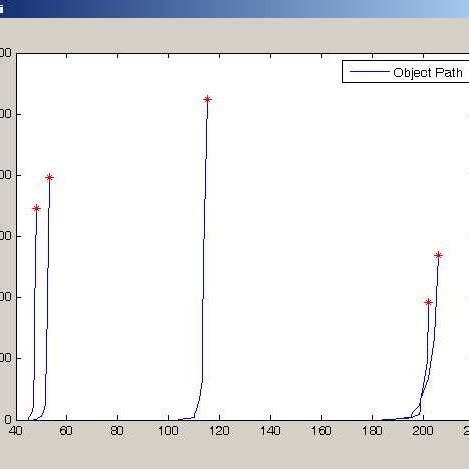This screenshot has height=469, width=469.
Task: Select the leftmost red star marker
Action: [x=36, y=208]
